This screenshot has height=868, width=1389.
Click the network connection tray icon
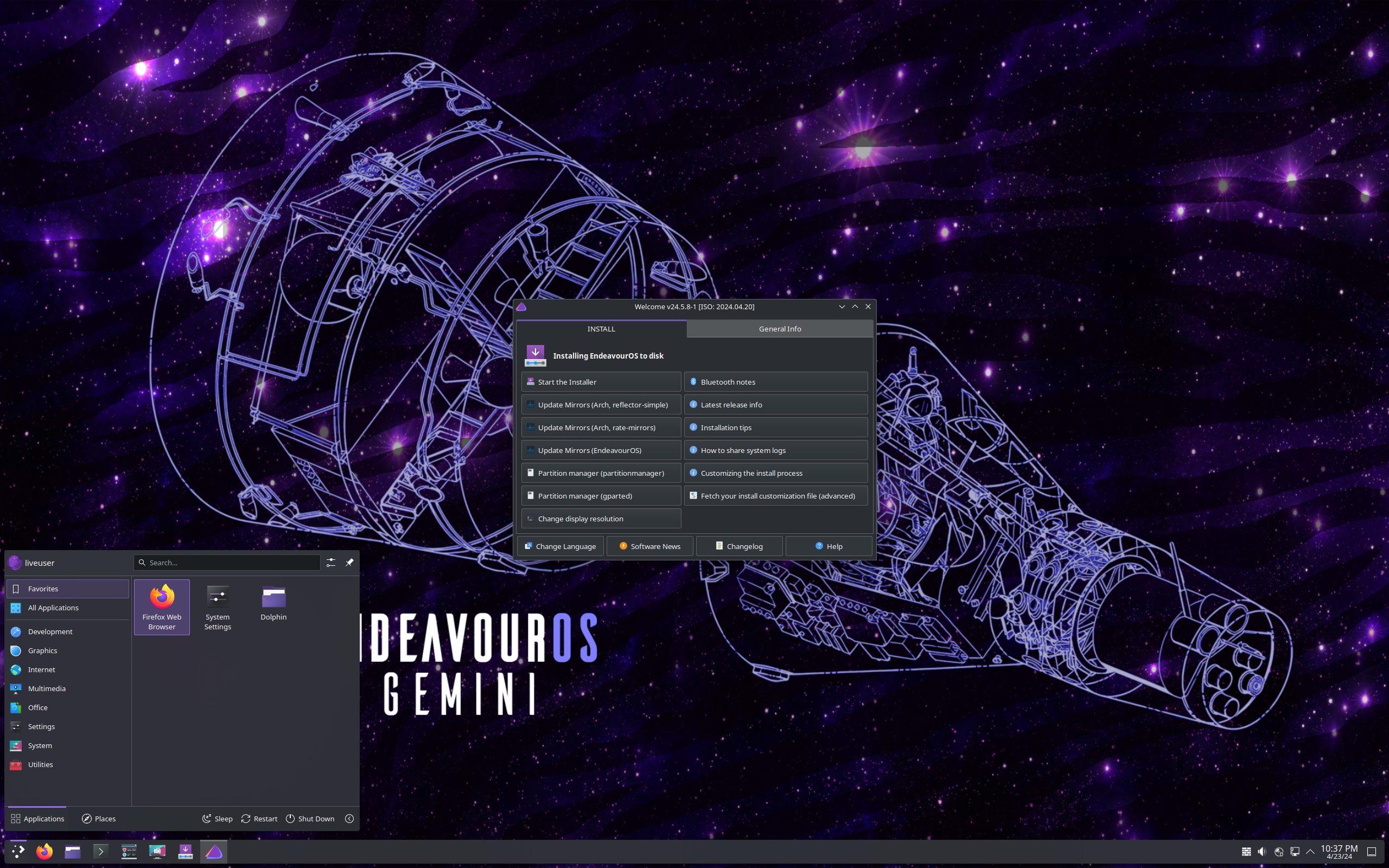click(x=1295, y=851)
